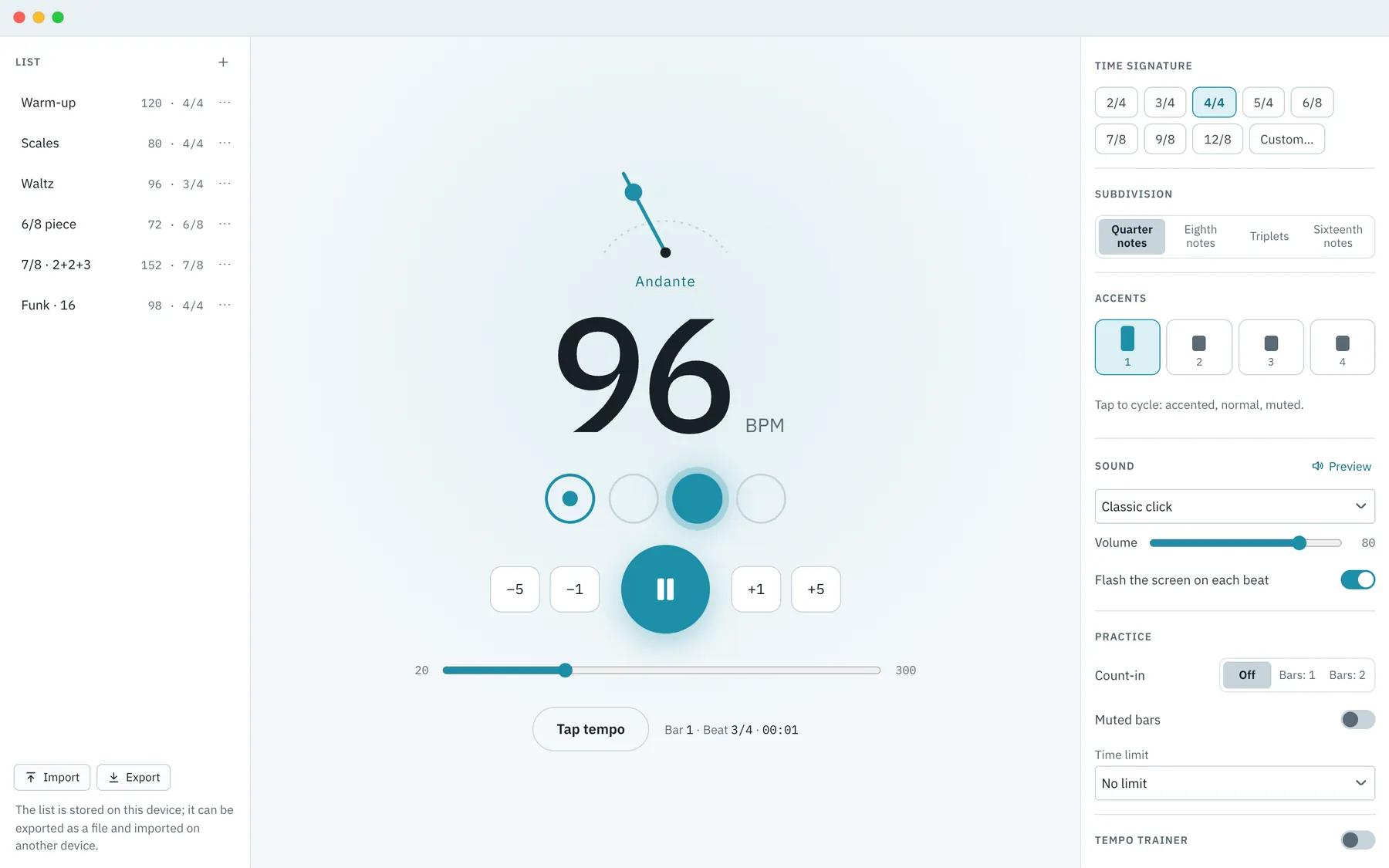Viewport: 1389px width, 868px height.
Task: Cycle the accent for beat 2
Action: pyautogui.click(x=1199, y=347)
